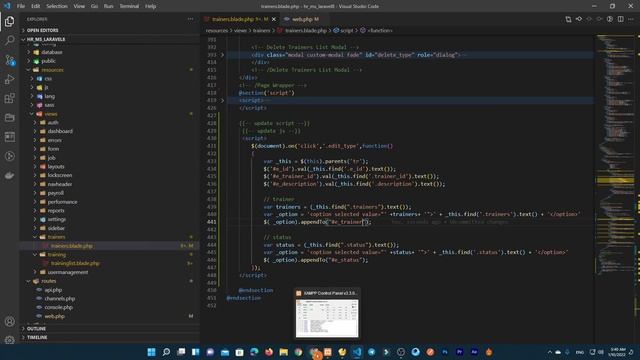Click the Visual Studio Code taskbar icon
The image size is (640, 360).
(x=357, y=352)
